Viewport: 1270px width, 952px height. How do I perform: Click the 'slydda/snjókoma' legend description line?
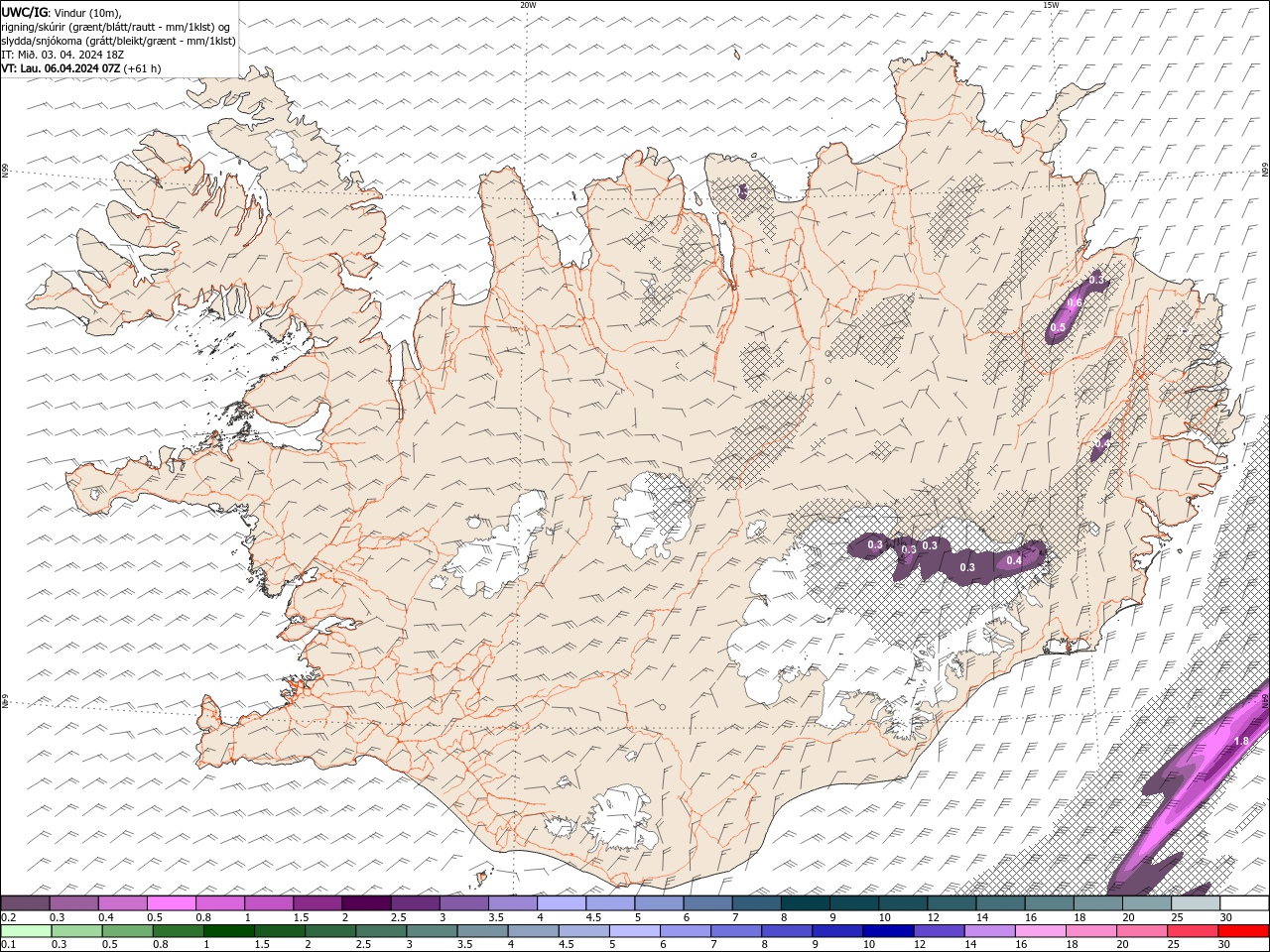pos(118,41)
